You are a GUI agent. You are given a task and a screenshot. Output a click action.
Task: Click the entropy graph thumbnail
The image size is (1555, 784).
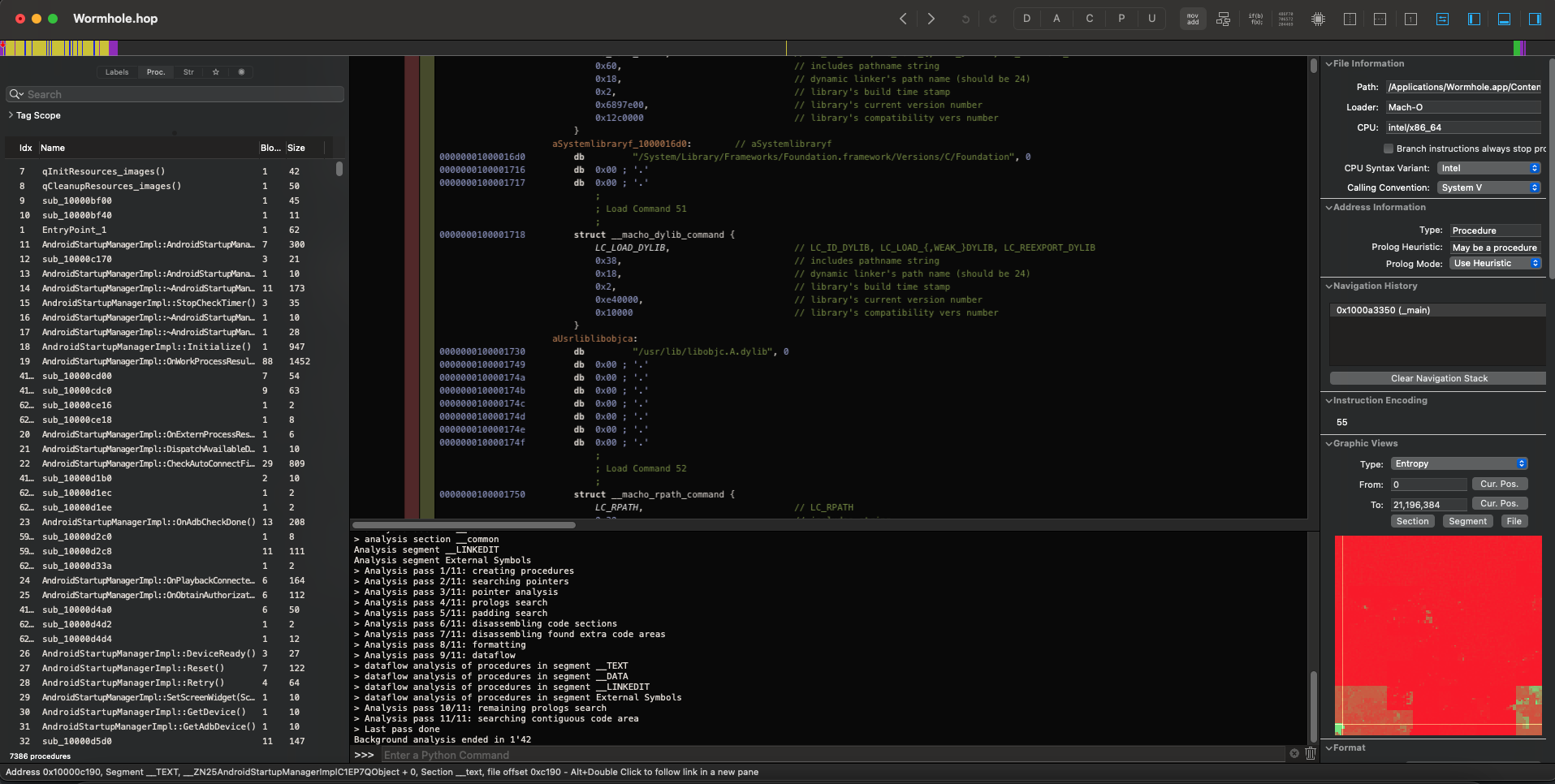click(x=1438, y=635)
